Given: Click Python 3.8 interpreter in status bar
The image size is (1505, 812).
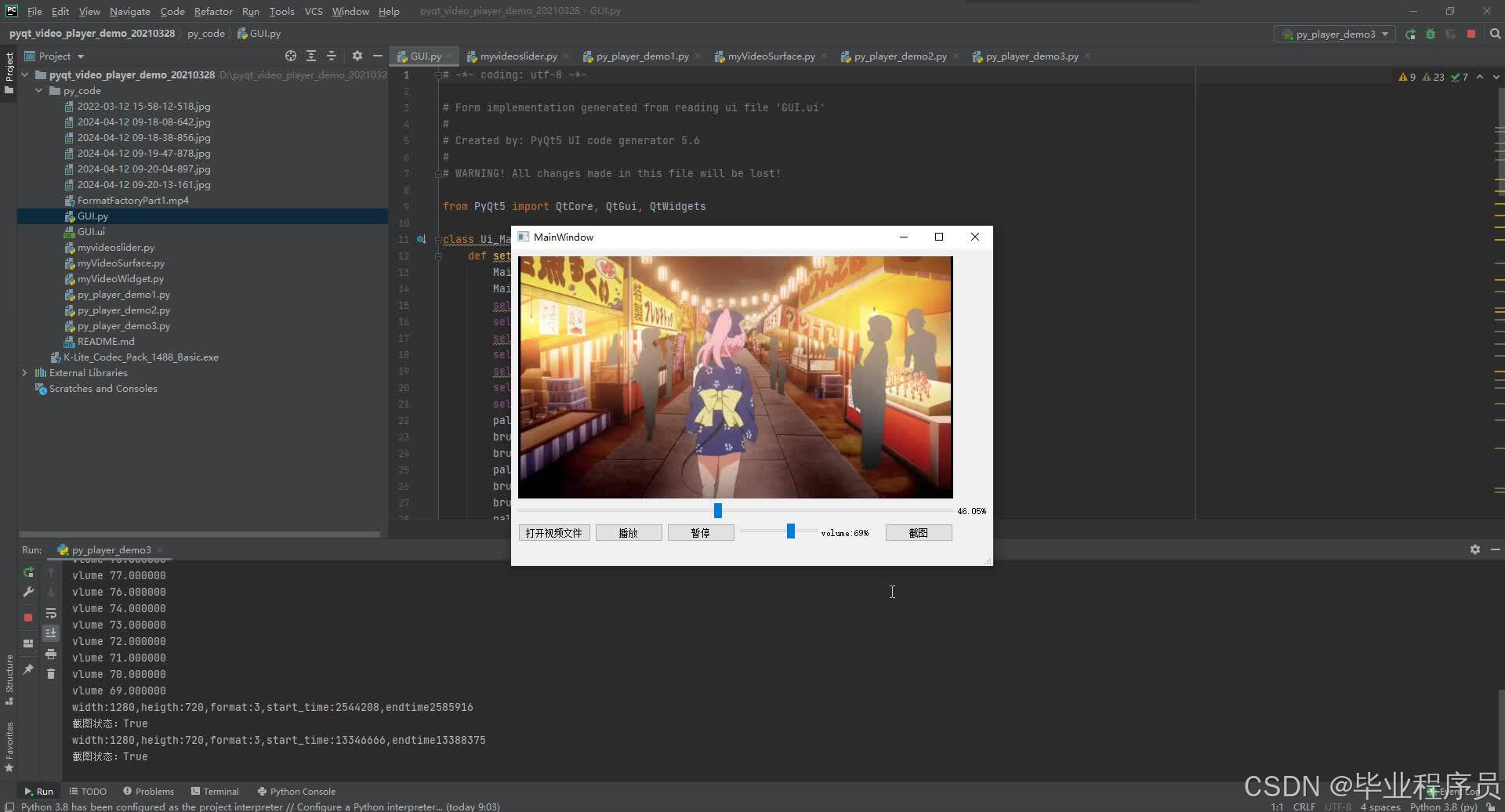Looking at the screenshot, I should pyautogui.click(x=1443, y=807).
